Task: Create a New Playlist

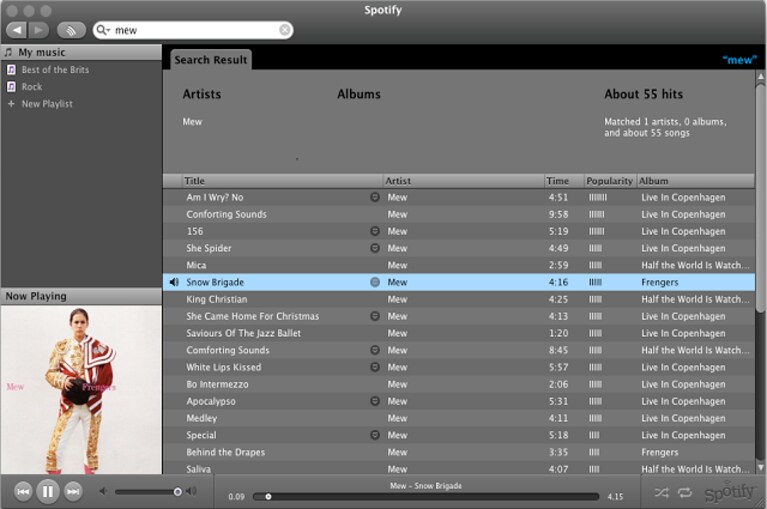Action: pyautogui.click(x=47, y=104)
